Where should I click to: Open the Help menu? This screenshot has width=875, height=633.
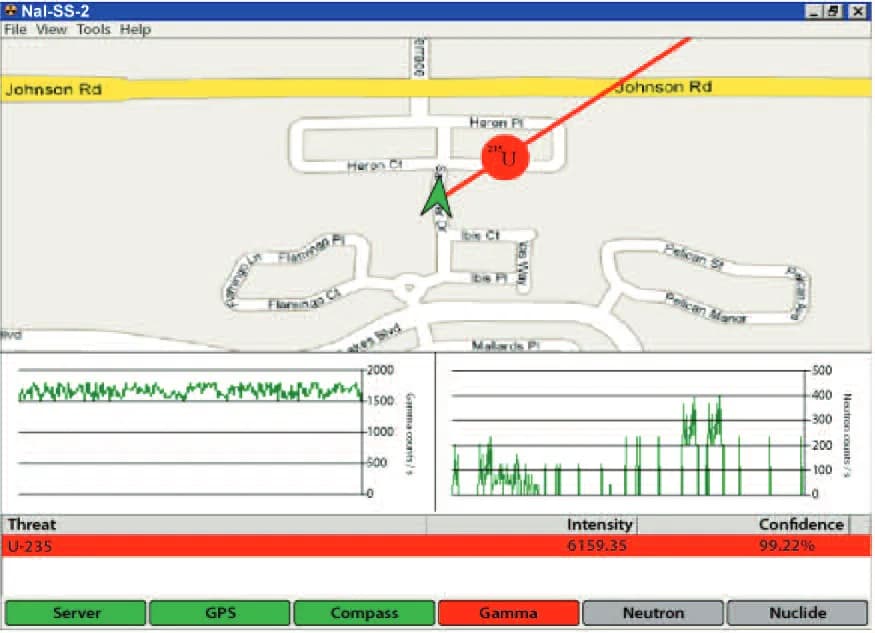point(135,30)
